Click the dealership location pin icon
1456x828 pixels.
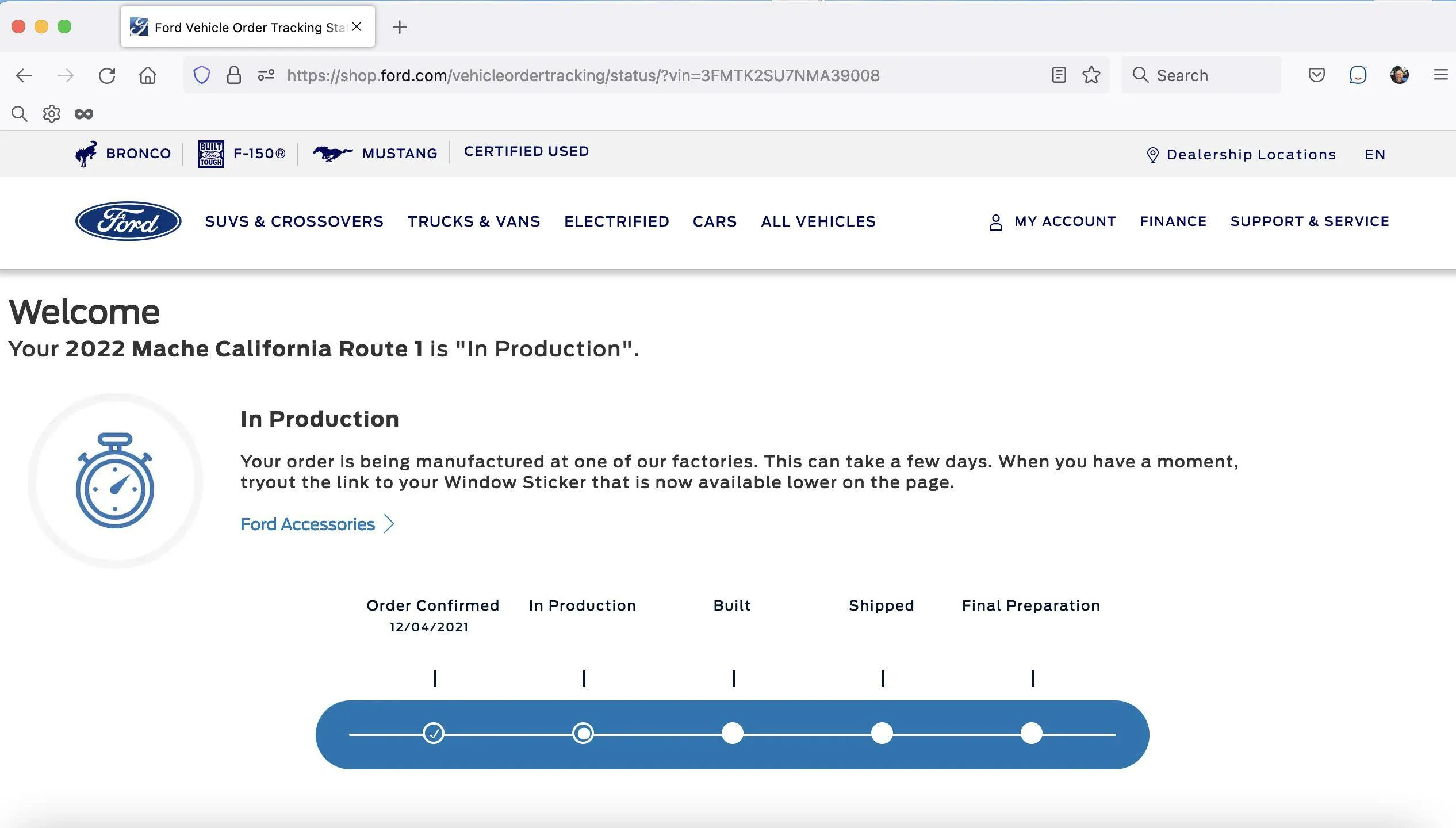coord(1152,155)
